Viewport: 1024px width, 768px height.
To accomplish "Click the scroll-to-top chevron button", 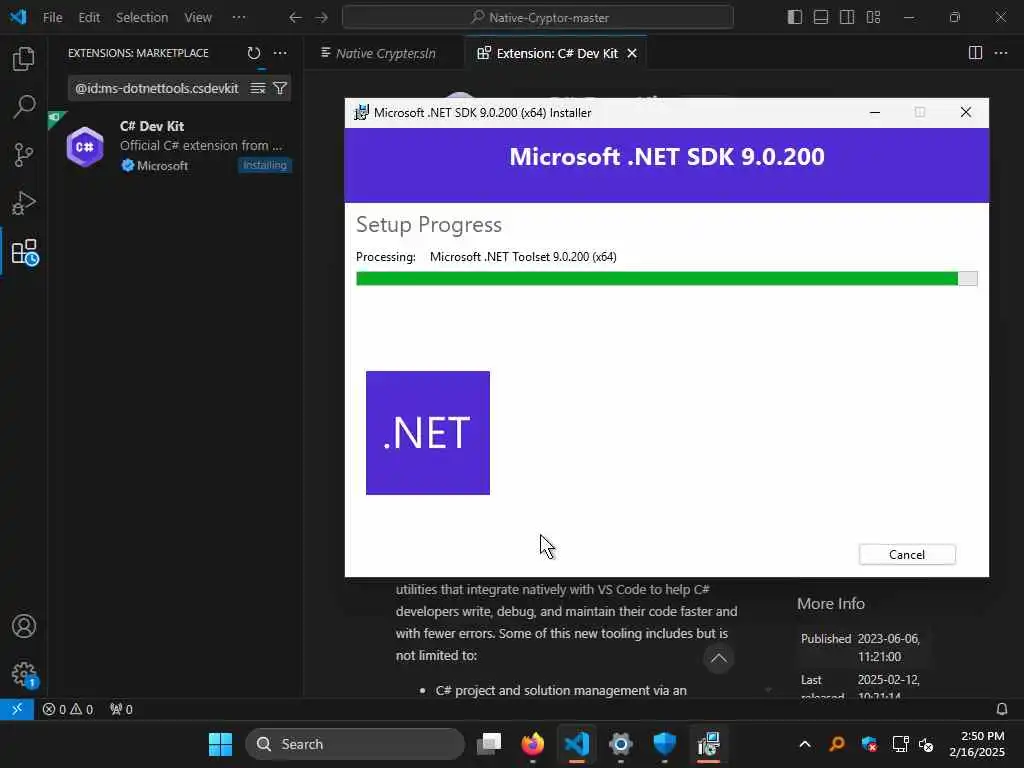I will (718, 658).
